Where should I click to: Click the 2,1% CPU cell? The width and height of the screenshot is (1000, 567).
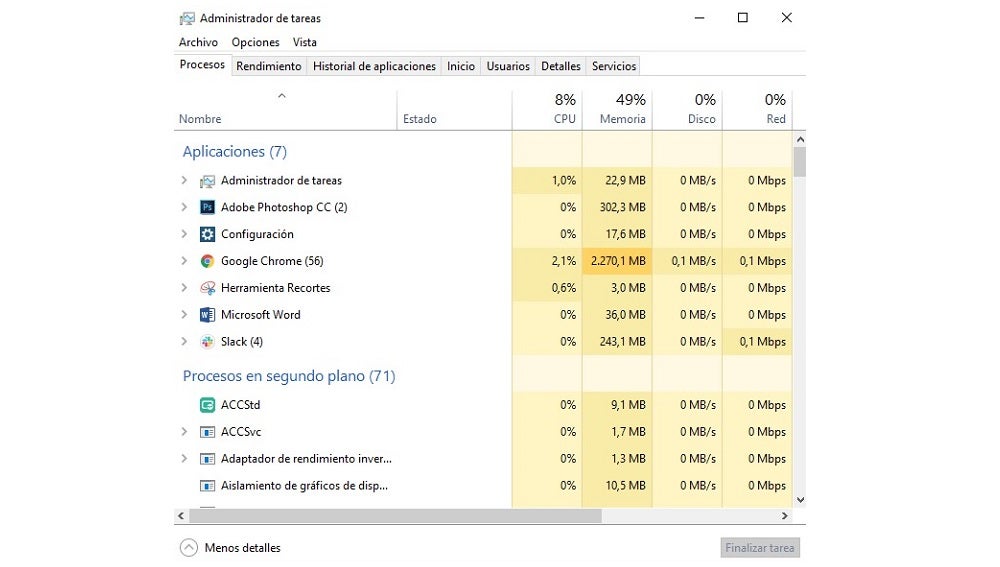(x=547, y=261)
